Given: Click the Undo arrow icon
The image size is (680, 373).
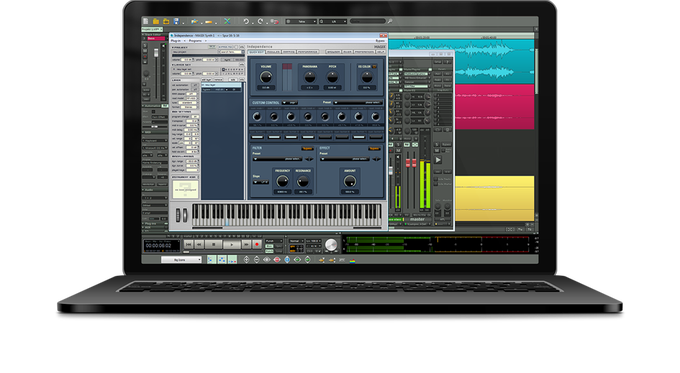Looking at the screenshot, I should point(246,21).
